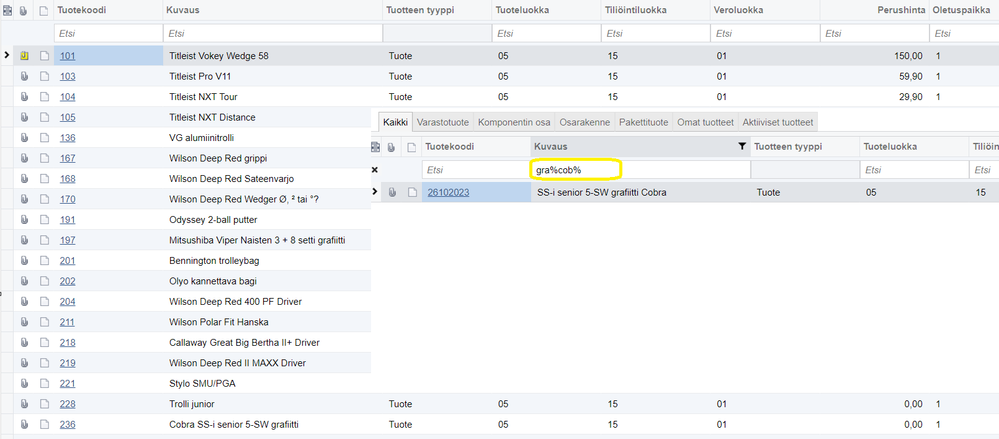Open the document icon for Wilson Deep Red grippi
Viewport: 999px width, 439px height.
[44, 158]
